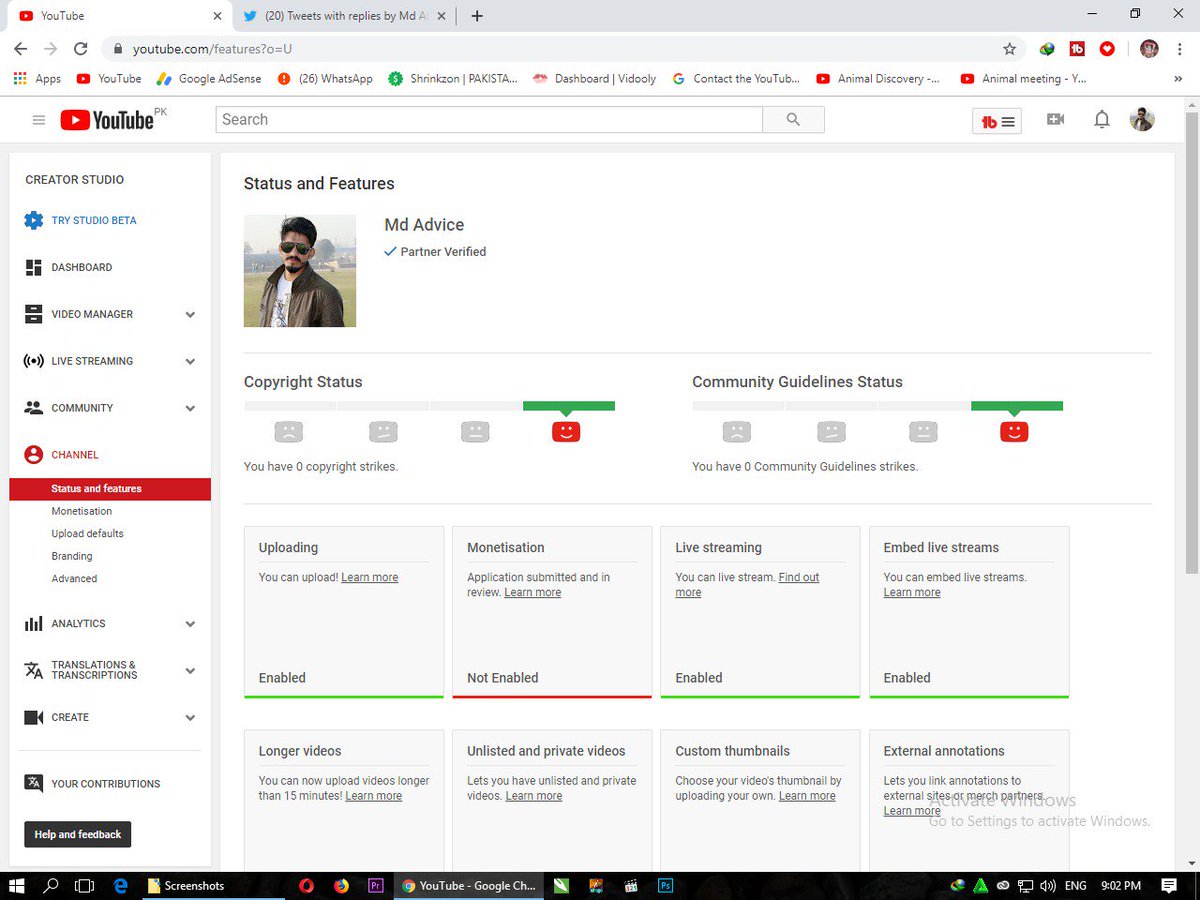This screenshot has height=900, width=1200.
Task: Expand Translations & Transcriptions section
Action: [190, 671]
